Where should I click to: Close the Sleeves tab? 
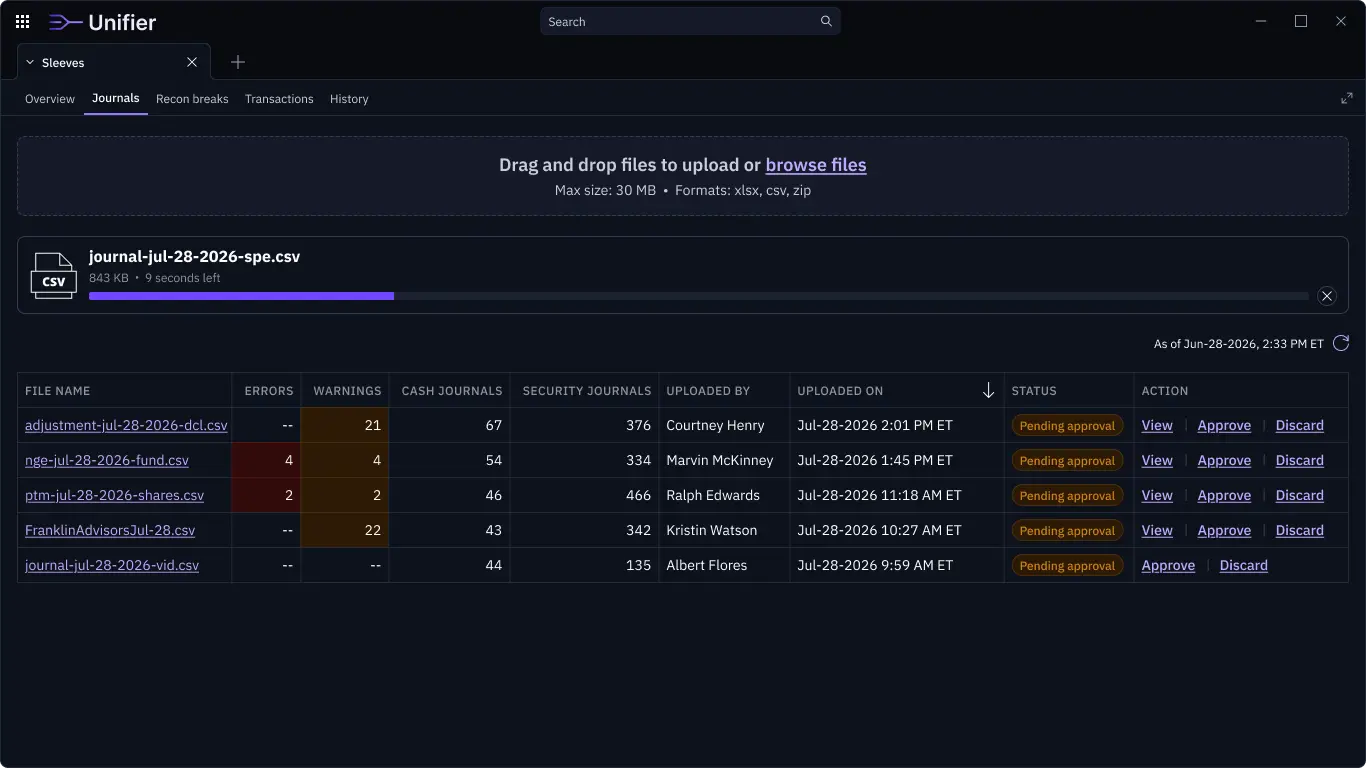(192, 62)
